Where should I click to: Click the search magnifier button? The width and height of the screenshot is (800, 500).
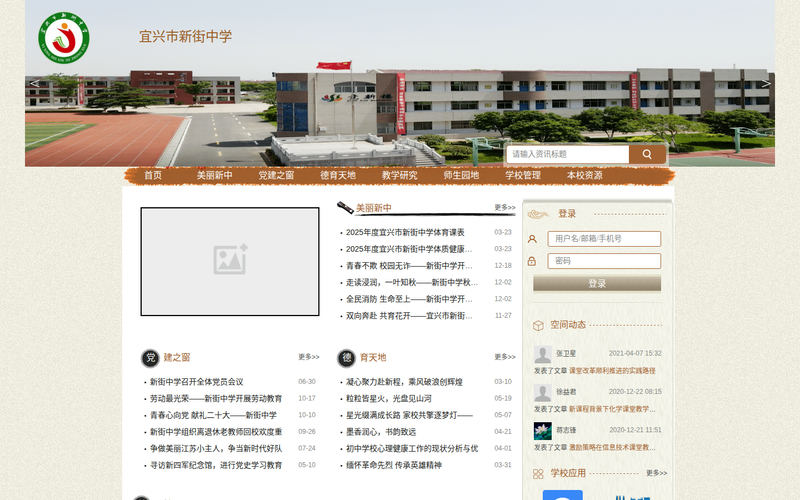coord(647,154)
